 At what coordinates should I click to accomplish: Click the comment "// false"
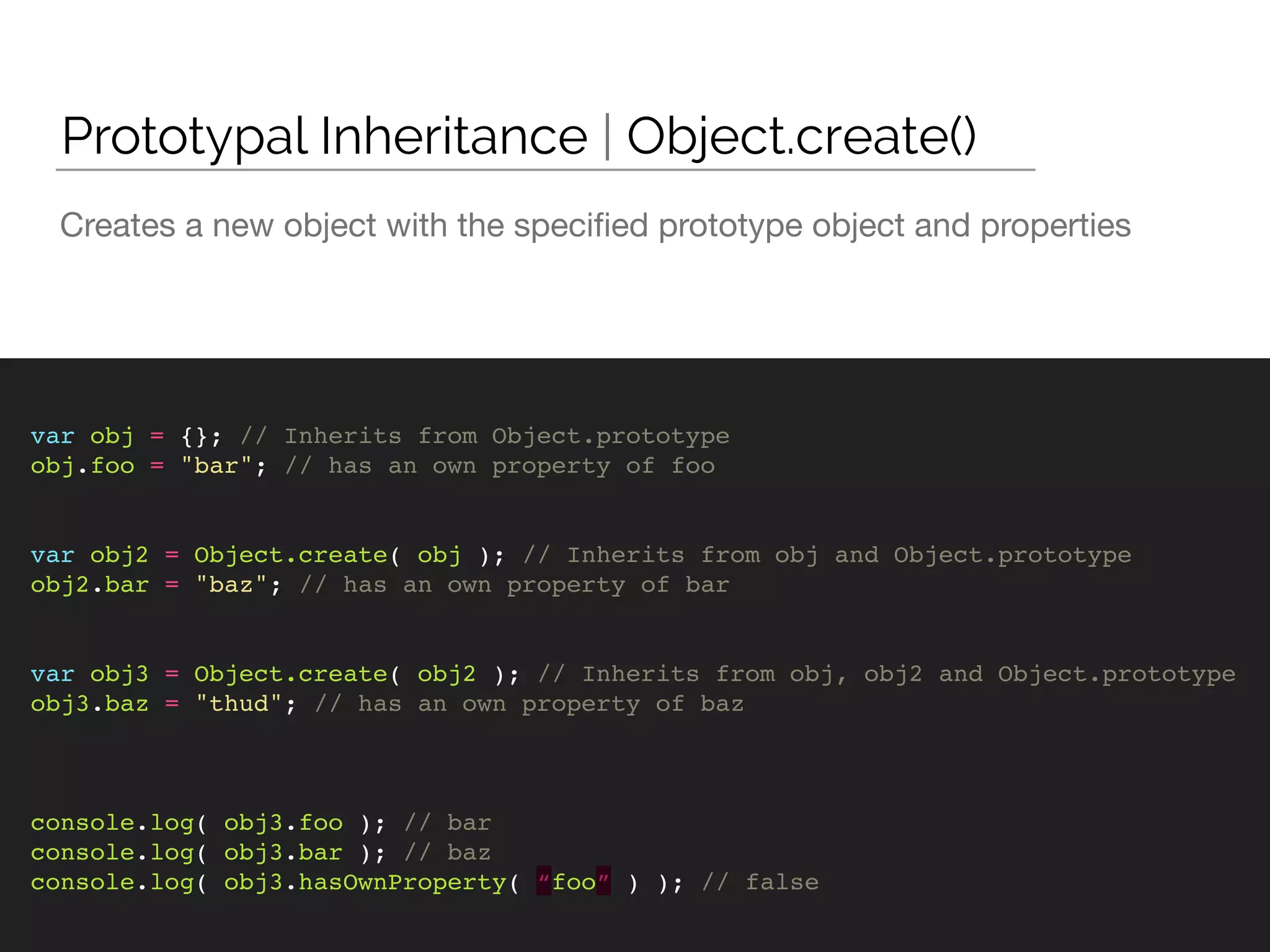760,883
